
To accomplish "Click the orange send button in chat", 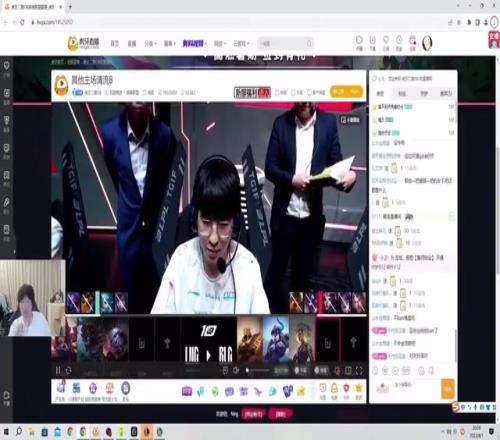I will tap(448, 389).
